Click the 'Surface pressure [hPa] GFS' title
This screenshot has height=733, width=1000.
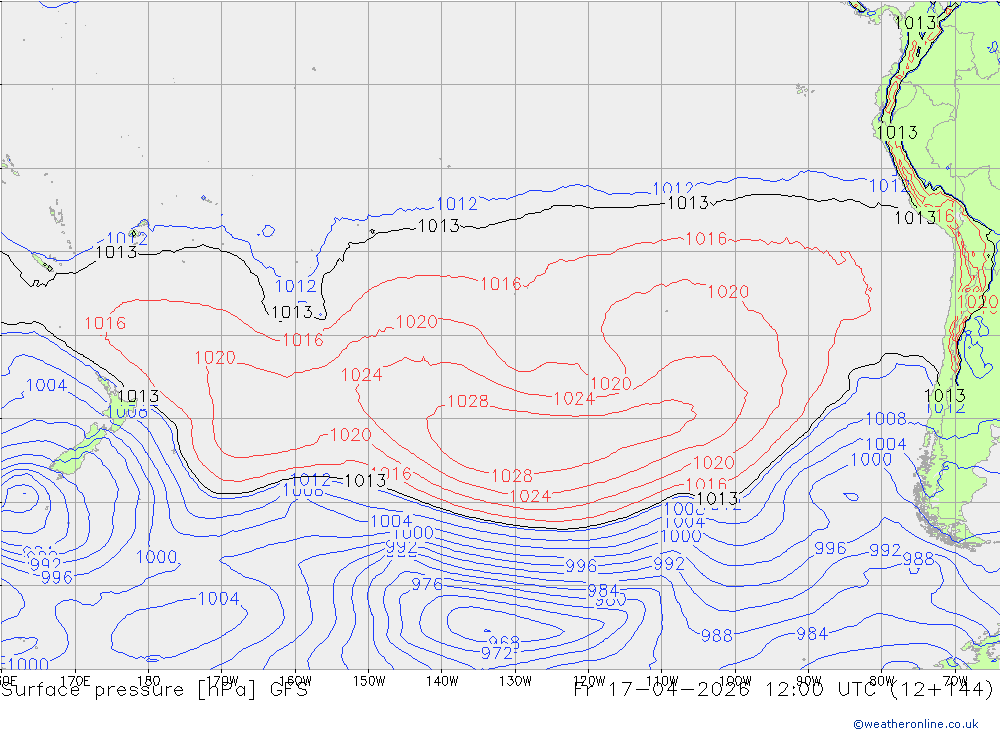point(155,690)
